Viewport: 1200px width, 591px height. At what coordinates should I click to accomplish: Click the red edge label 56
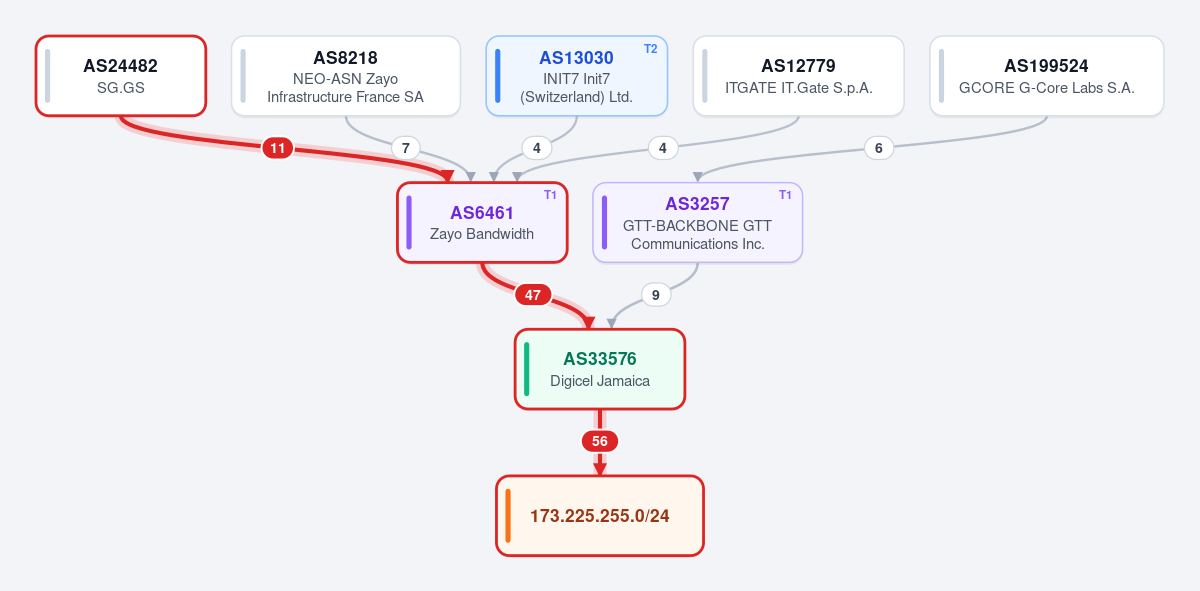600,441
